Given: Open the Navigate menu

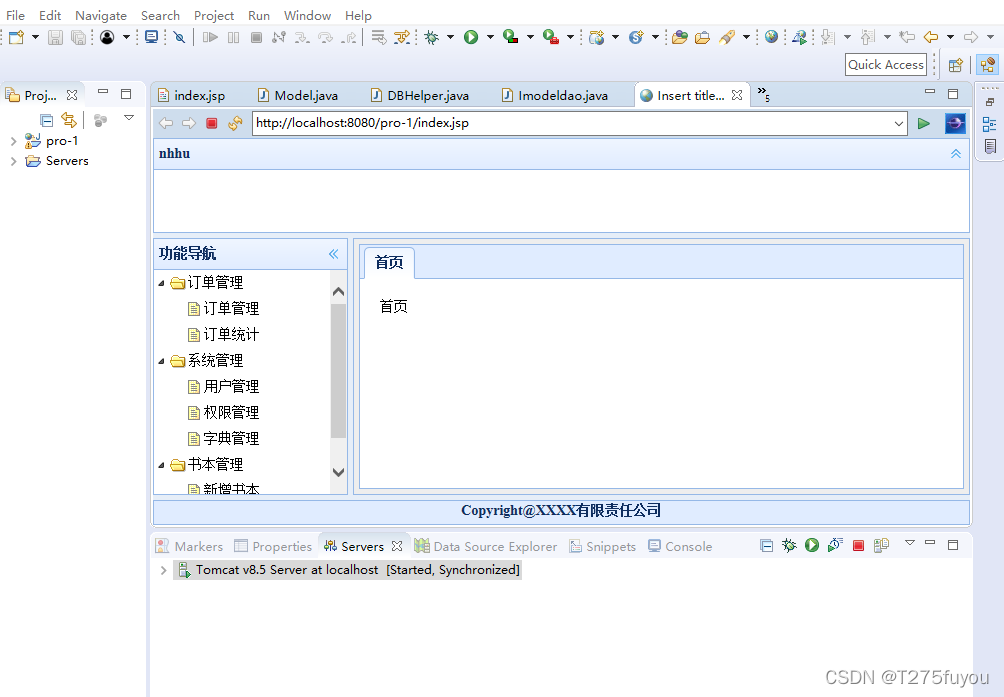Looking at the screenshot, I should (101, 15).
